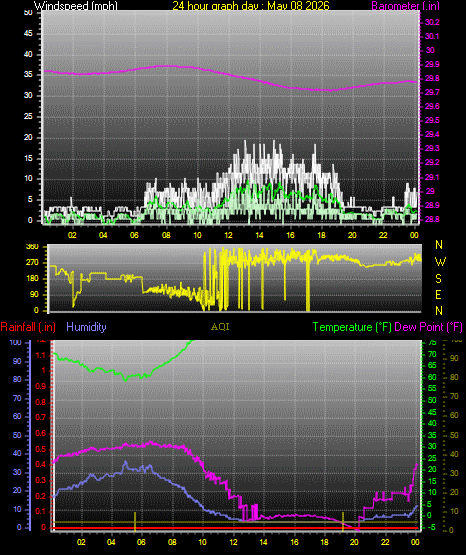
Task: Click hour 18 on wind graph axis
Action: point(321,235)
